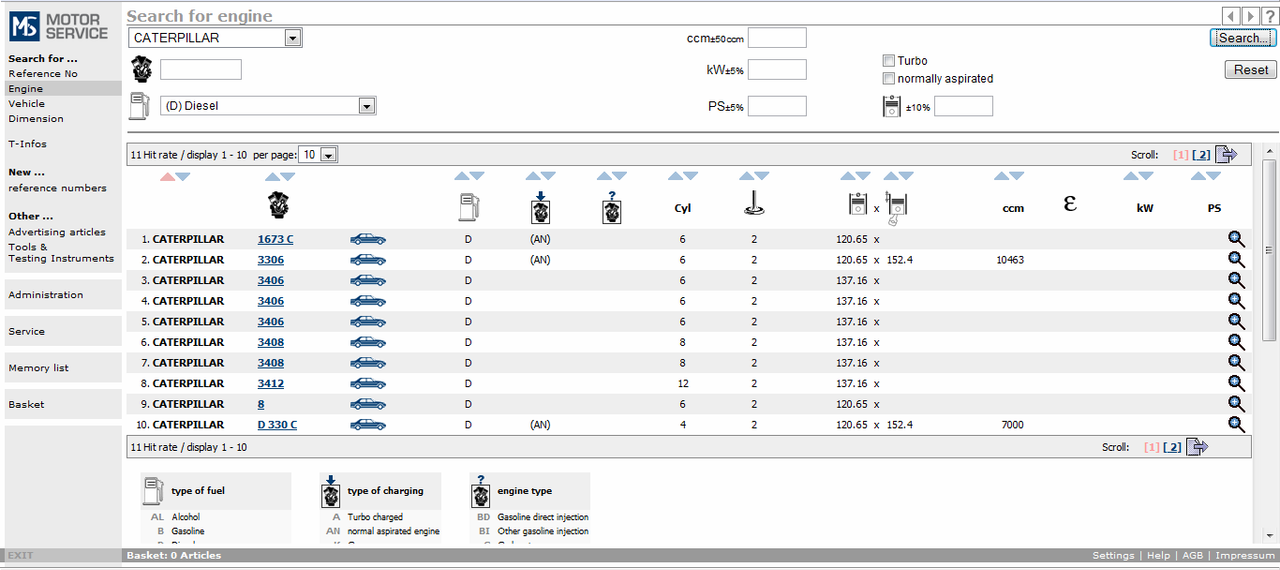Viewport: 1280px width, 570px height.
Task: Go to next page arrow in top scroll bar
Action: [1227, 154]
